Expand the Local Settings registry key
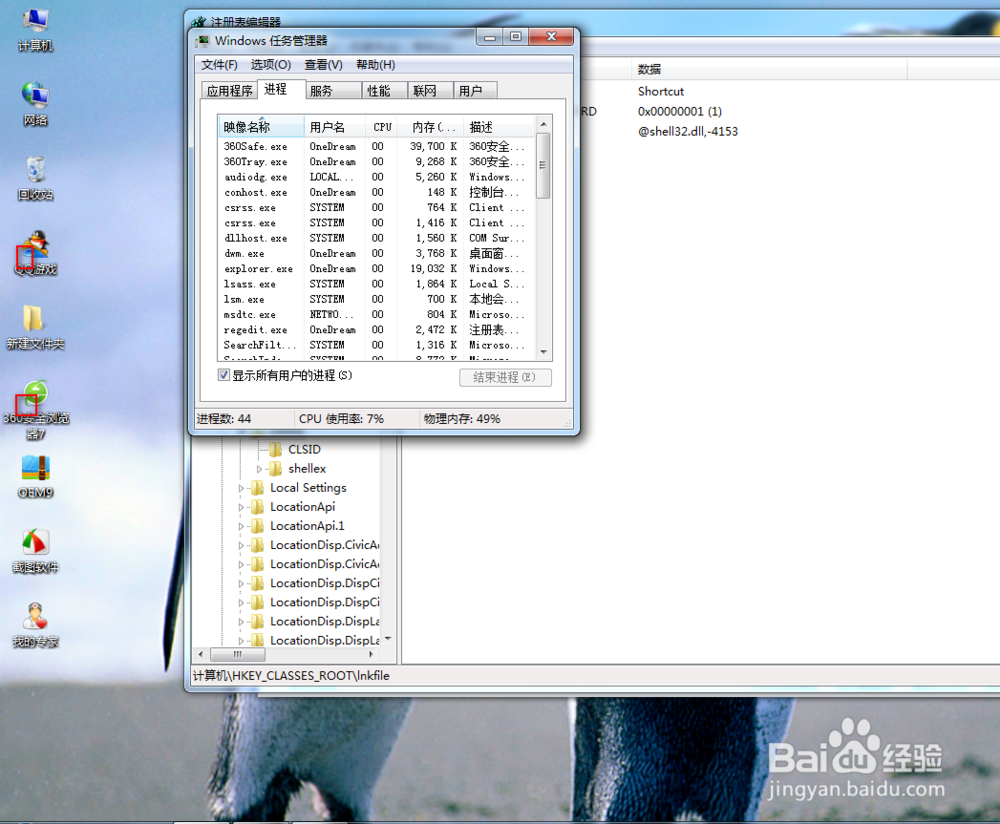The width and height of the screenshot is (1000, 824). pyautogui.click(x=241, y=489)
